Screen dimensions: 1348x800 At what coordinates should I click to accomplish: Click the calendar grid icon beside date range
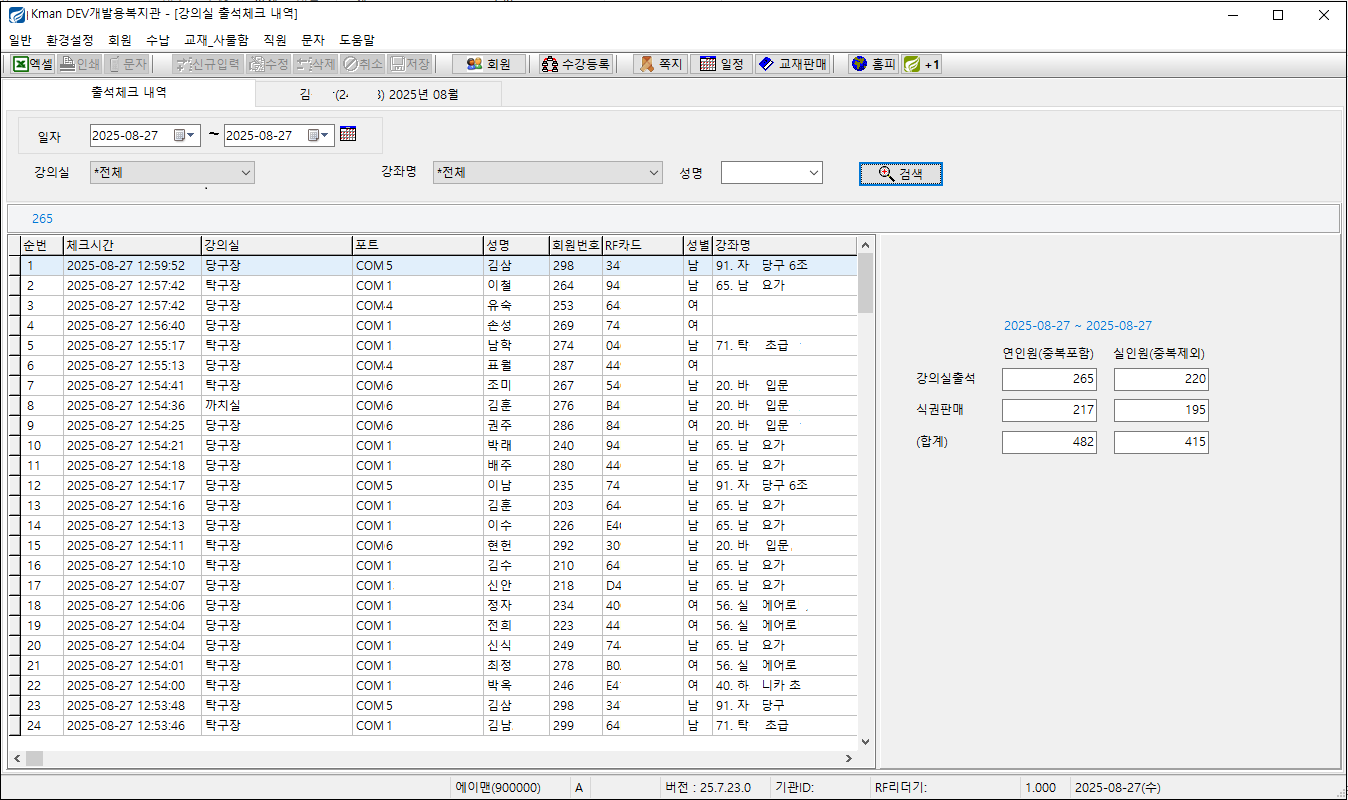click(348, 135)
